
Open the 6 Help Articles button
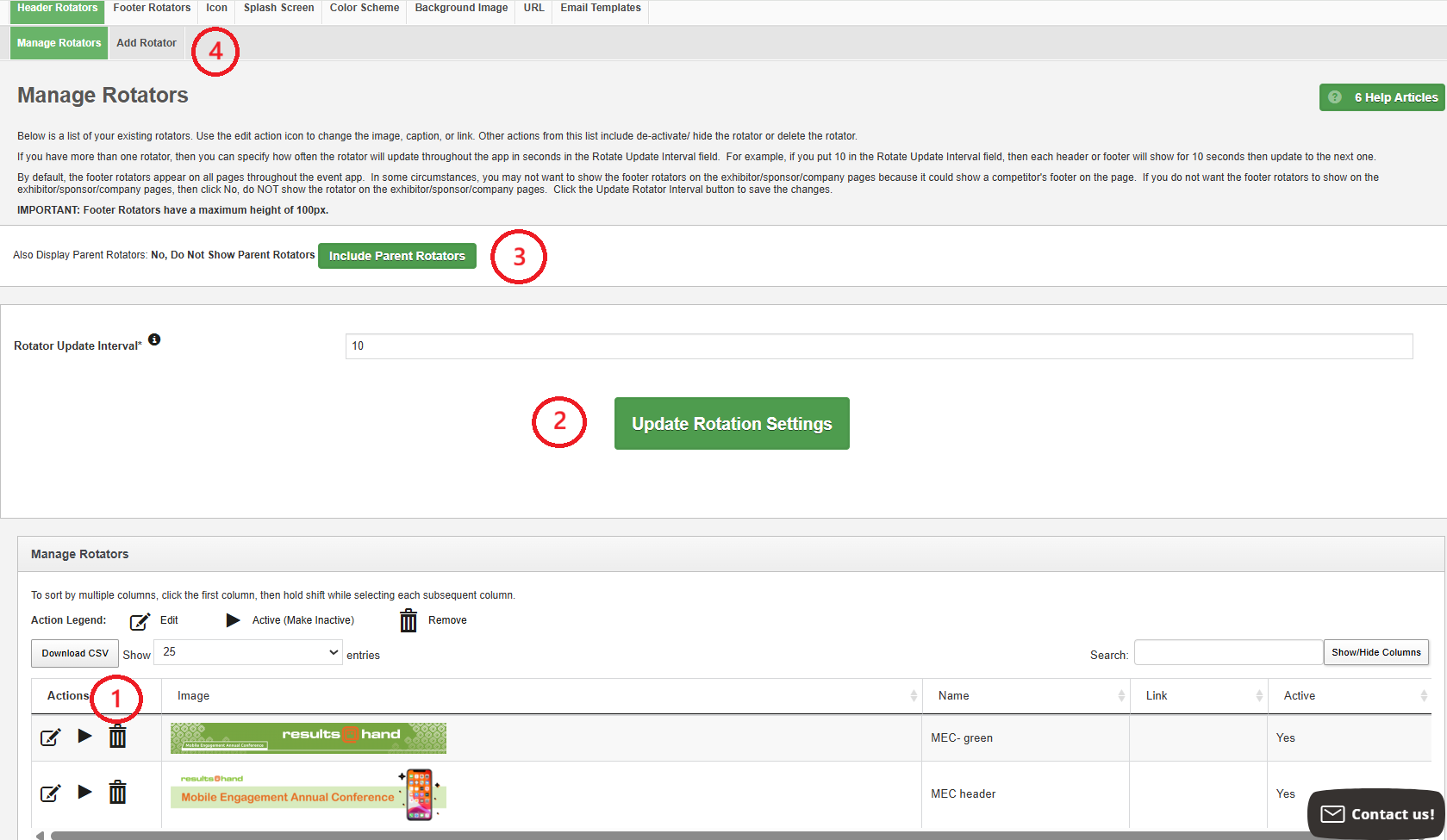[1382, 97]
